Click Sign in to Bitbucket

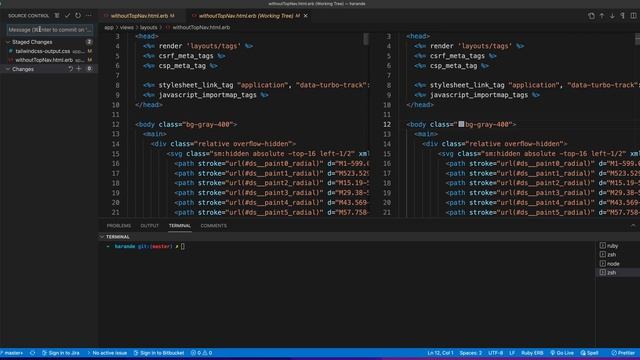(159, 353)
